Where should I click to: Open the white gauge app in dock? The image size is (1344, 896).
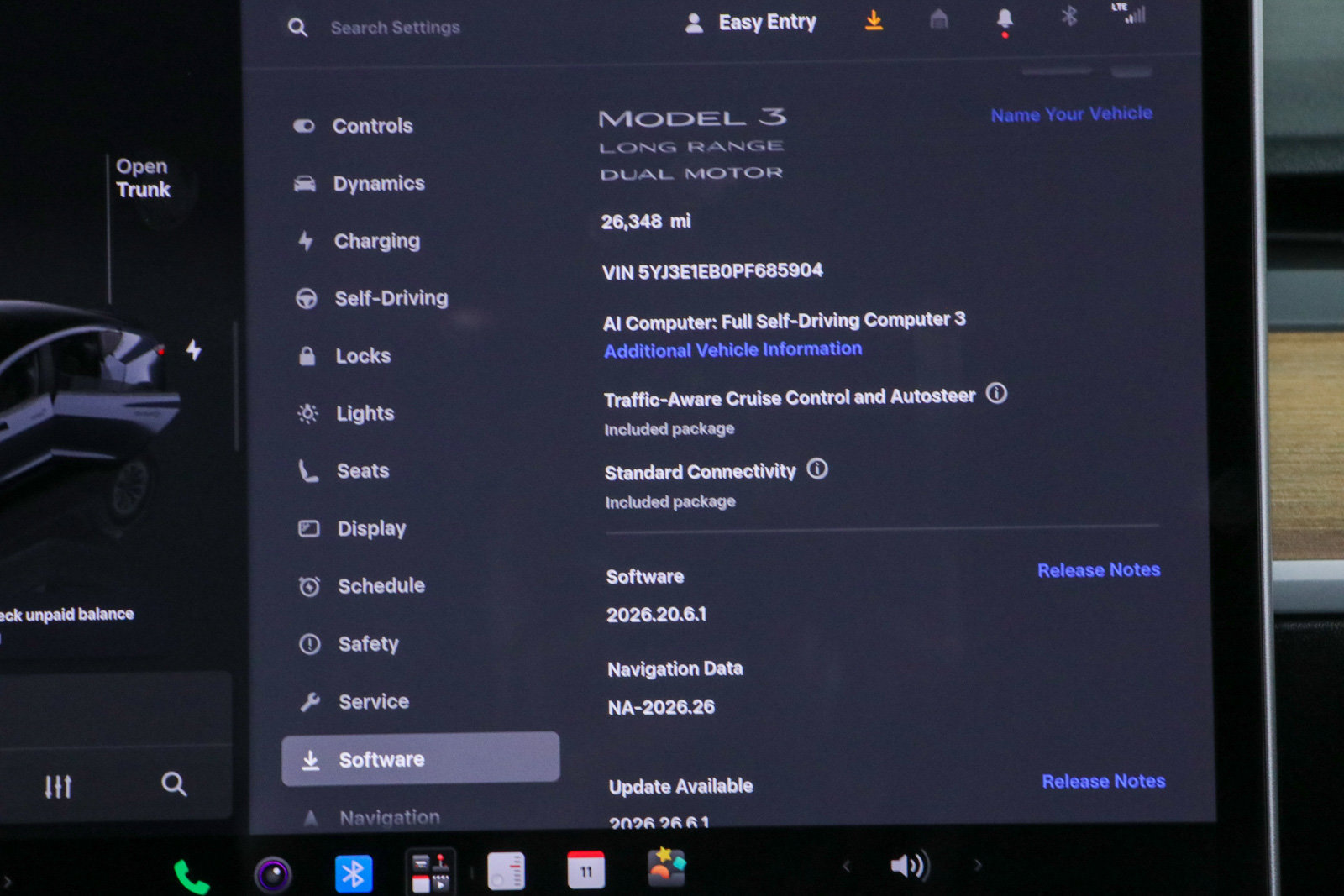pos(506,871)
